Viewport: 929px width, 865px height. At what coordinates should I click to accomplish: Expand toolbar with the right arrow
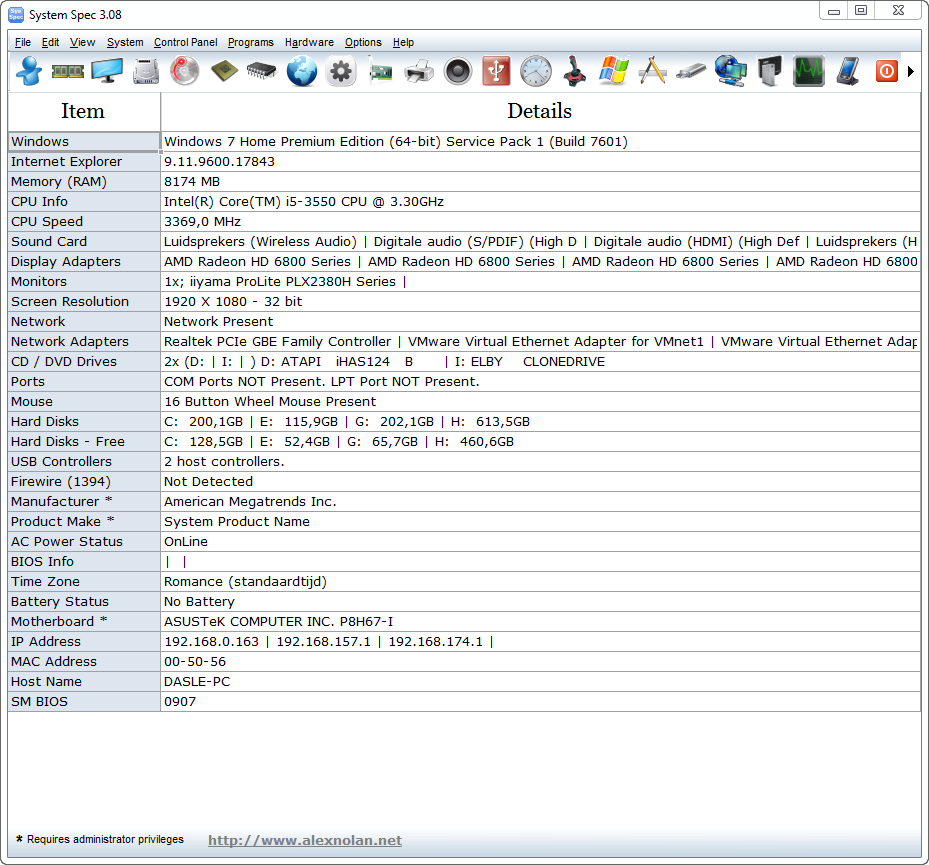tap(911, 72)
